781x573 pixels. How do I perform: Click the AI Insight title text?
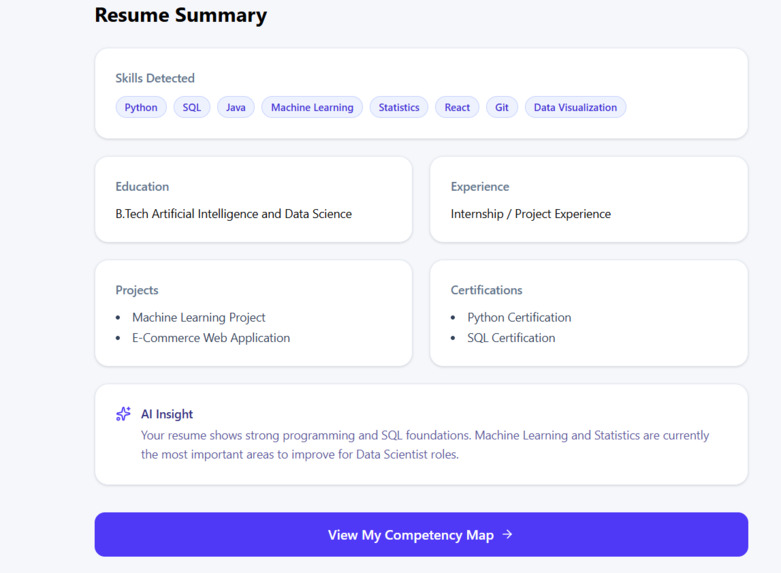click(167, 414)
